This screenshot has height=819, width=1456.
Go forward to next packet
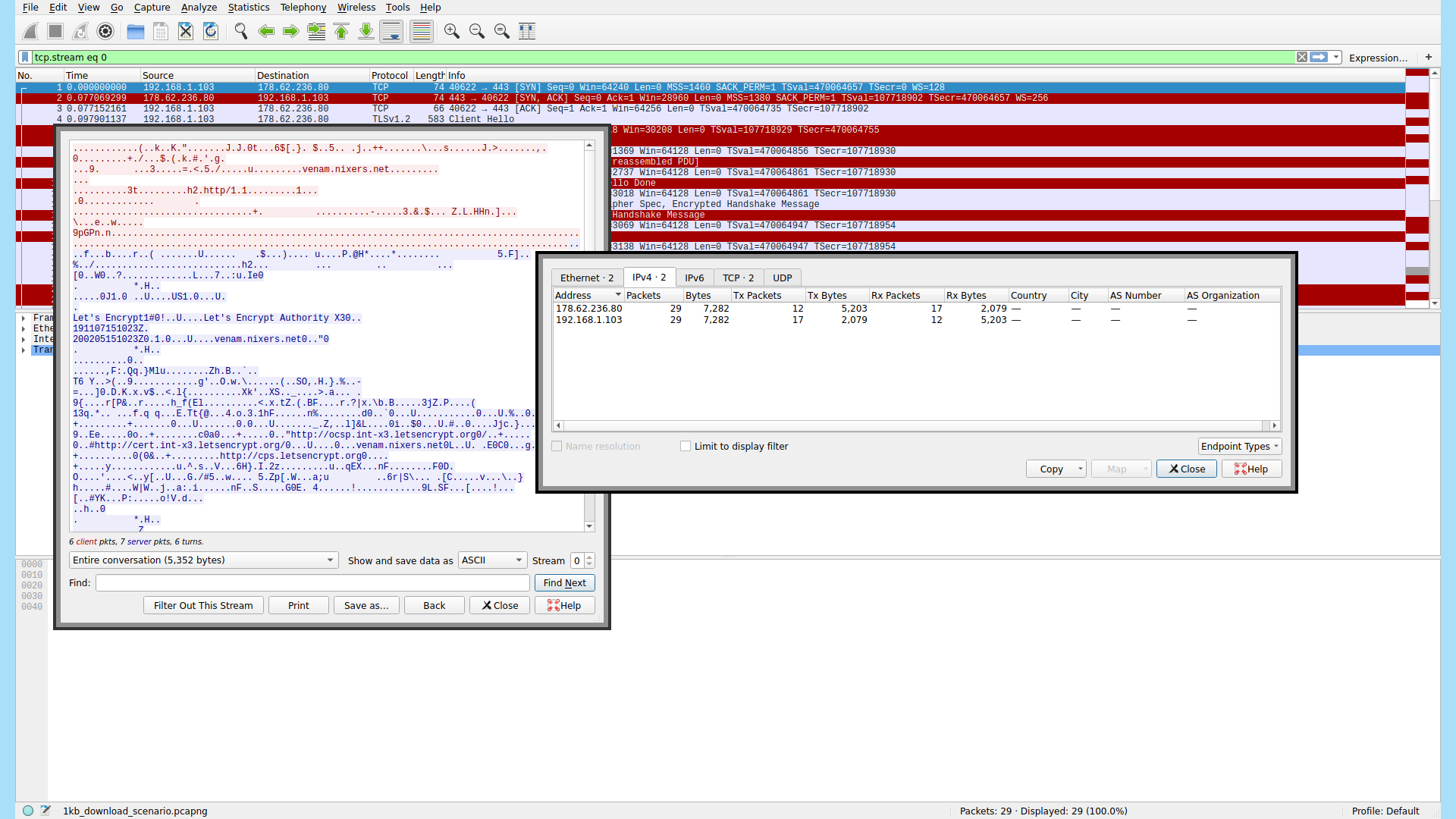point(291,31)
